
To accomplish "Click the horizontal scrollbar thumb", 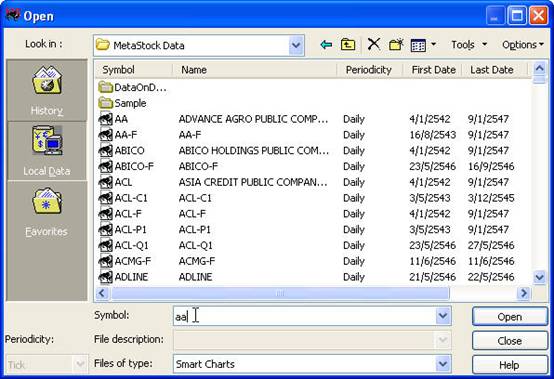I will [x=280, y=293].
